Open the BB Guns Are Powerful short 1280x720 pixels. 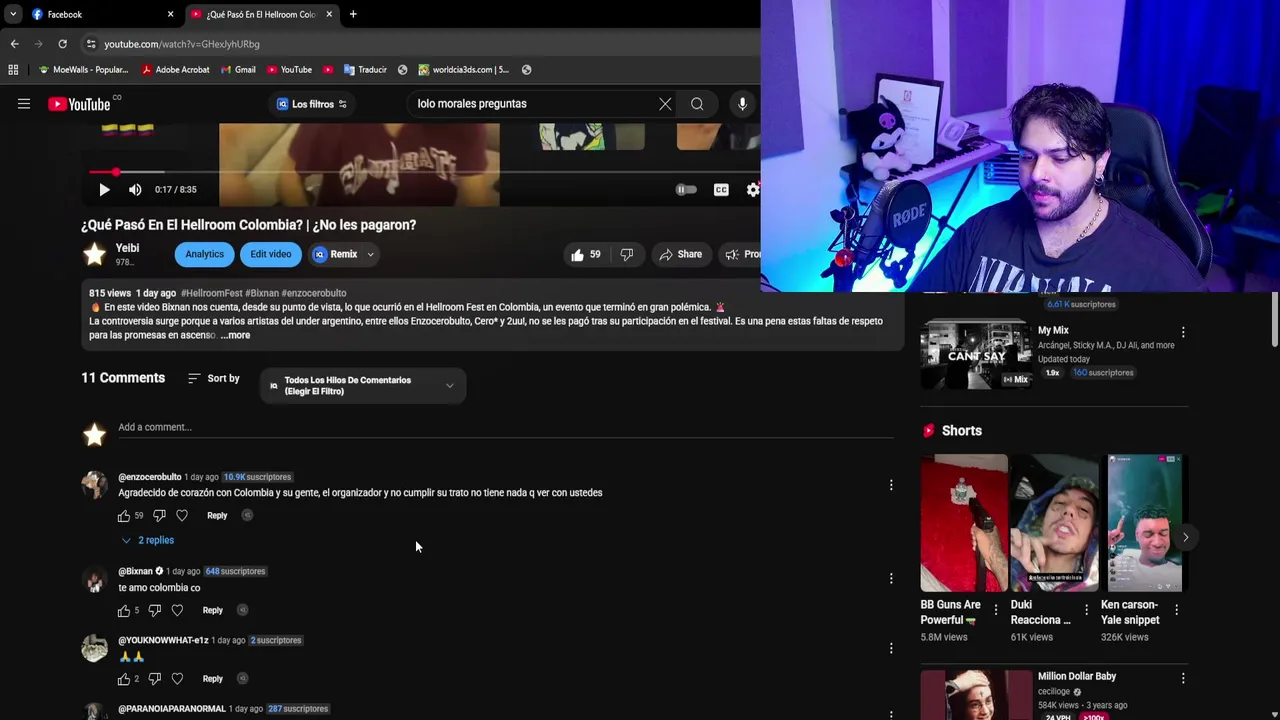click(x=964, y=523)
